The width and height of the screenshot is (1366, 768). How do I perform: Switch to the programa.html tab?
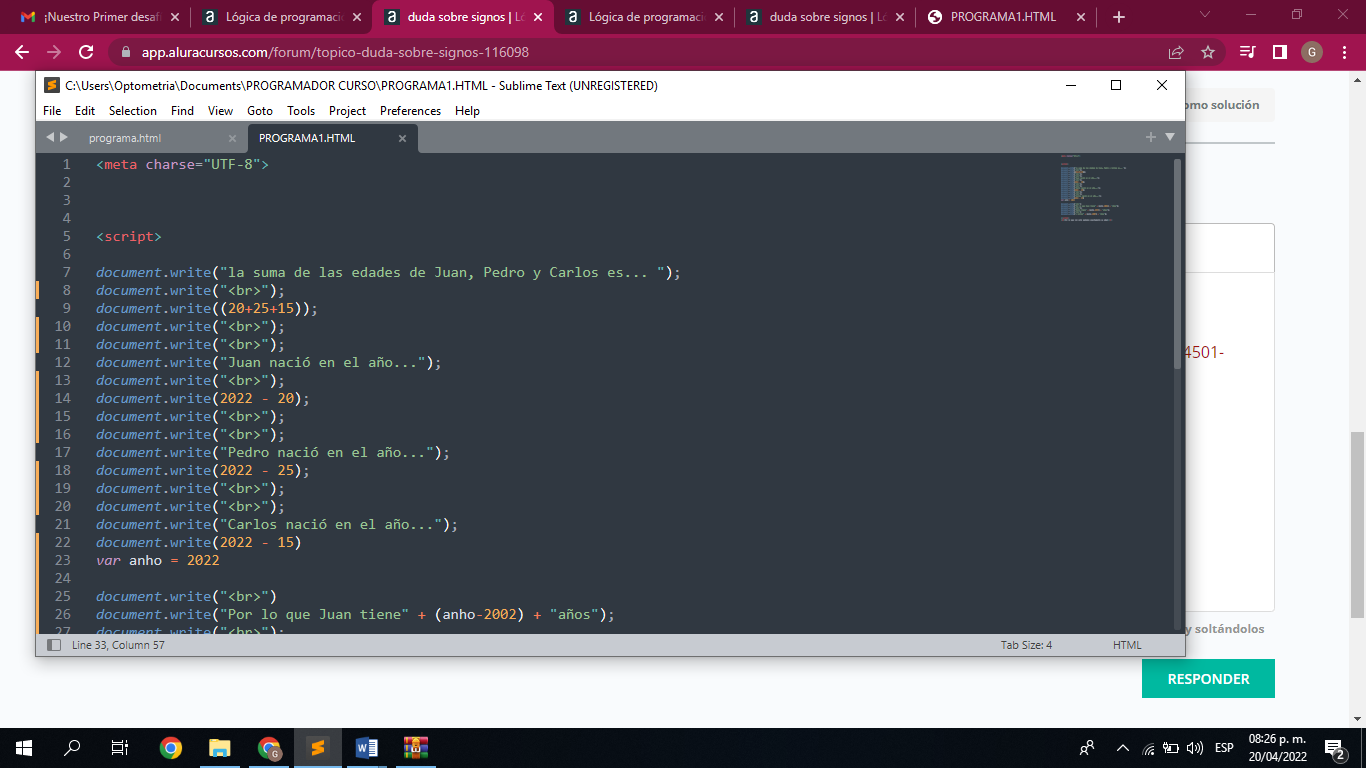point(125,138)
